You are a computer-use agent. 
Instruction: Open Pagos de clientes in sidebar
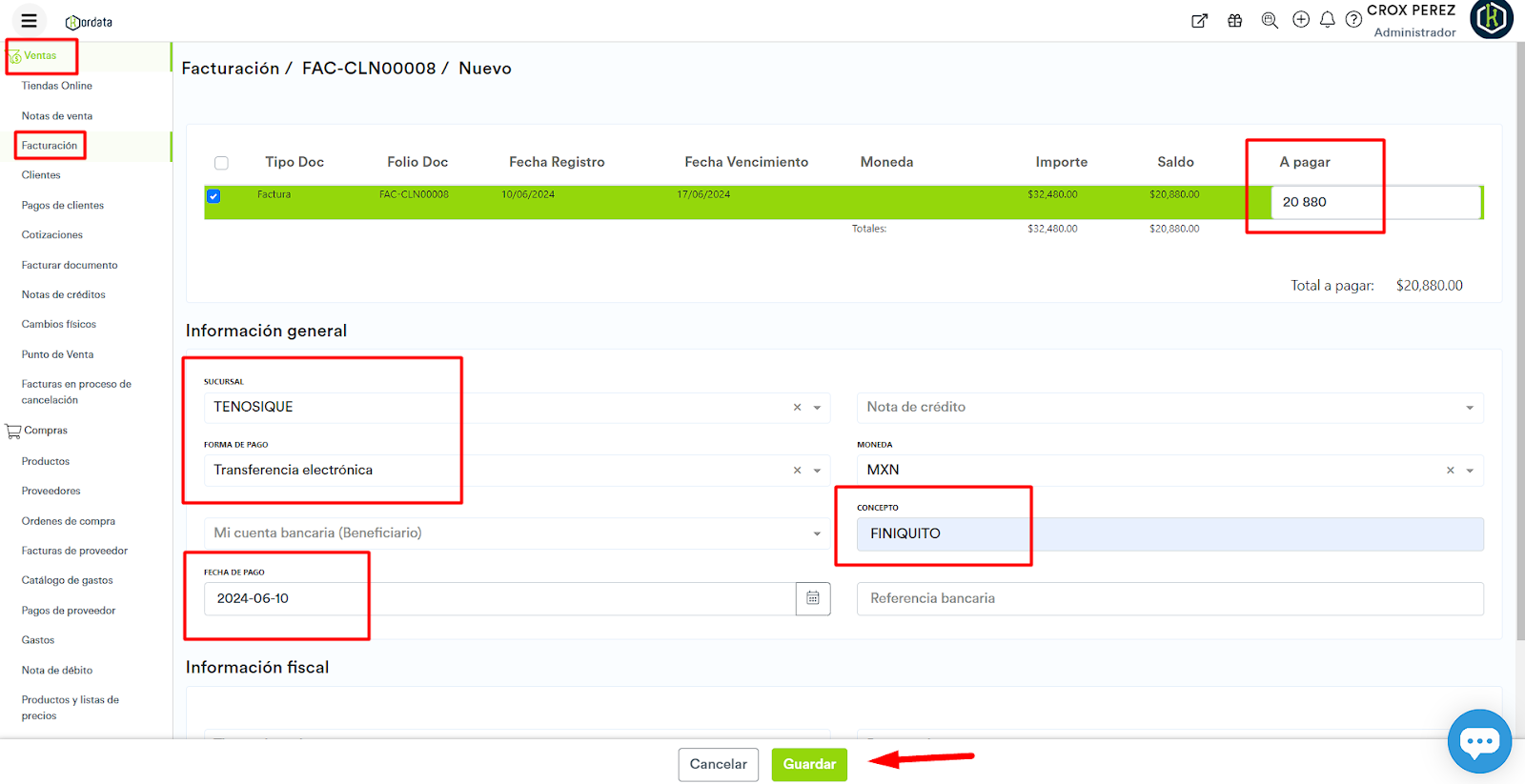[x=63, y=205]
